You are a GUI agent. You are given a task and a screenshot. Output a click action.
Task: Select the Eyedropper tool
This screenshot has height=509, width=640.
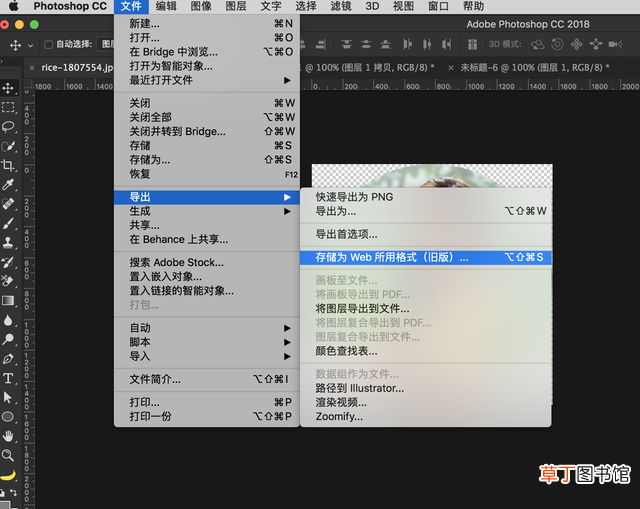tap(8, 184)
